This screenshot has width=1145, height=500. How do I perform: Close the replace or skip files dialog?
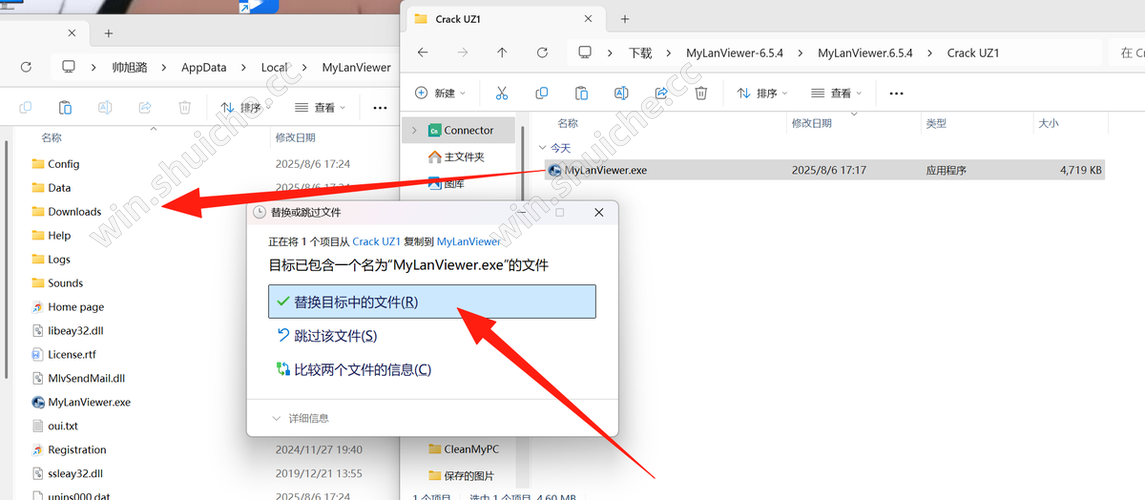[599, 212]
